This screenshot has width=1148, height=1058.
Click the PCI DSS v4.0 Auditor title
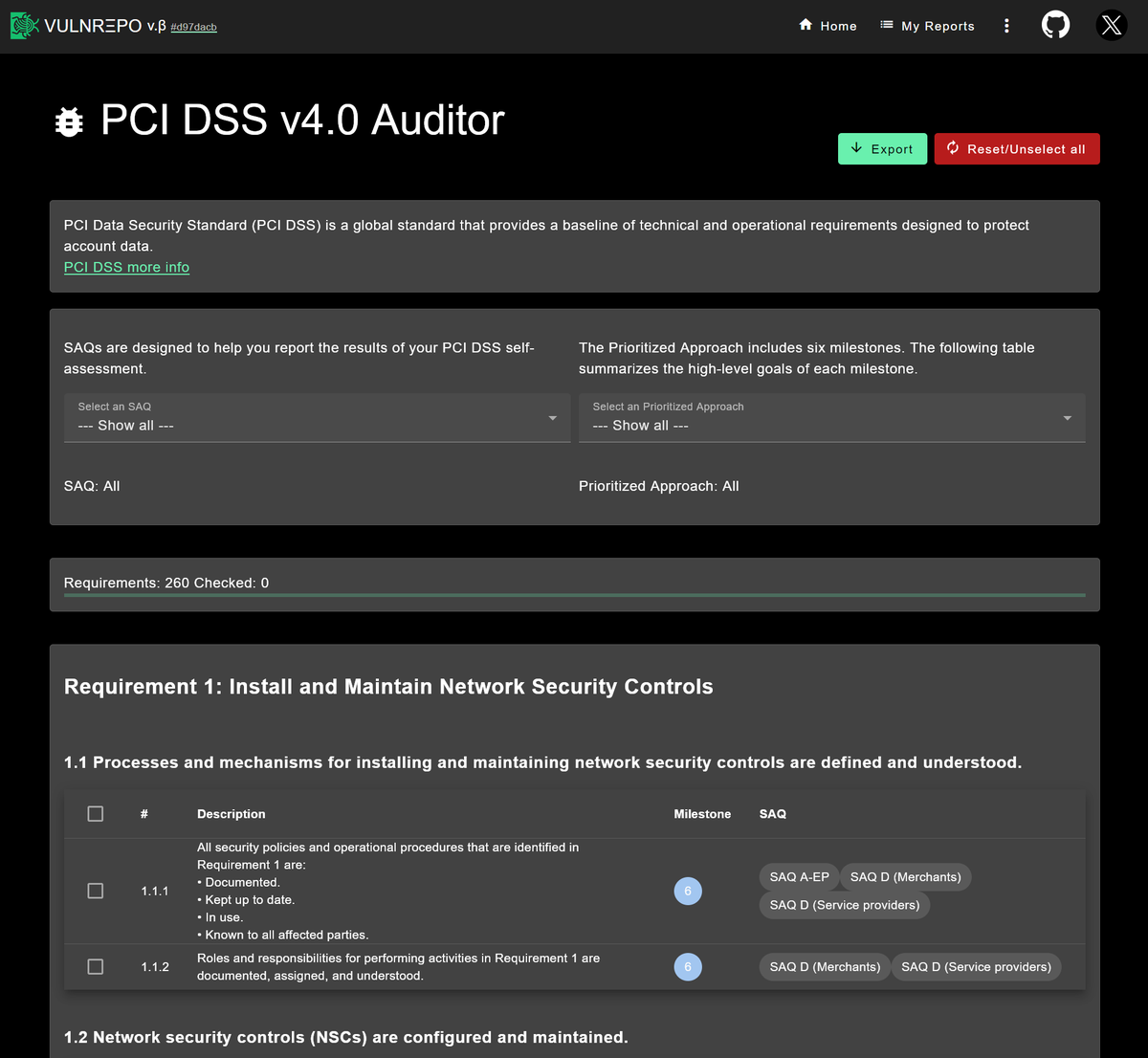coord(302,121)
